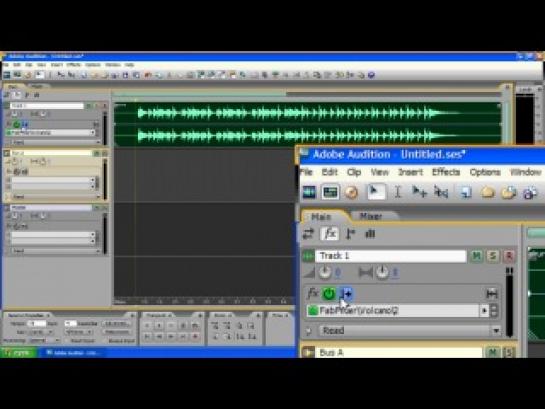The width and height of the screenshot is (545, 409).
Task: Click automation icon left of magnified Read dropdown
Action: point(308,331)
